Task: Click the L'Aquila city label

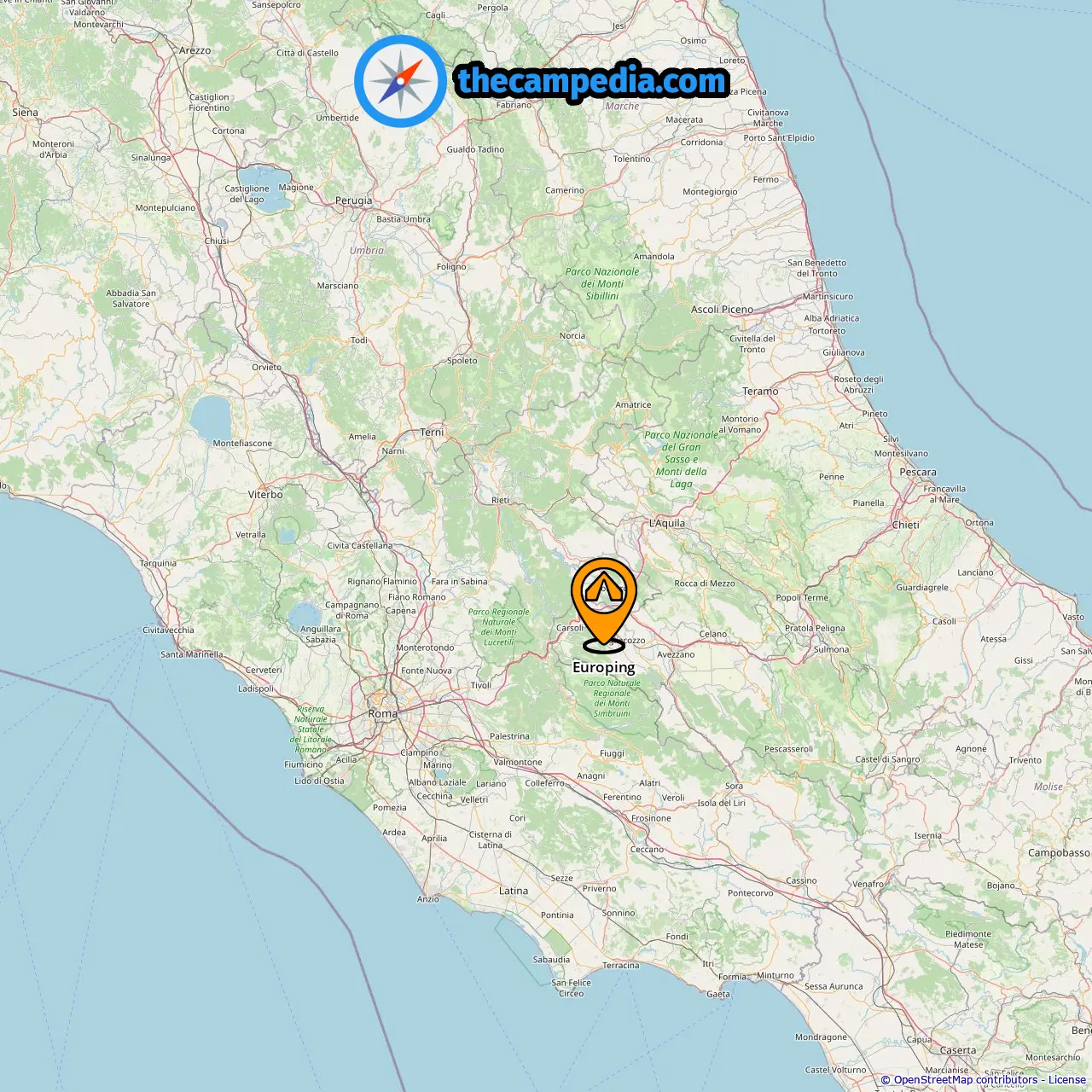Action: point(667,523)
